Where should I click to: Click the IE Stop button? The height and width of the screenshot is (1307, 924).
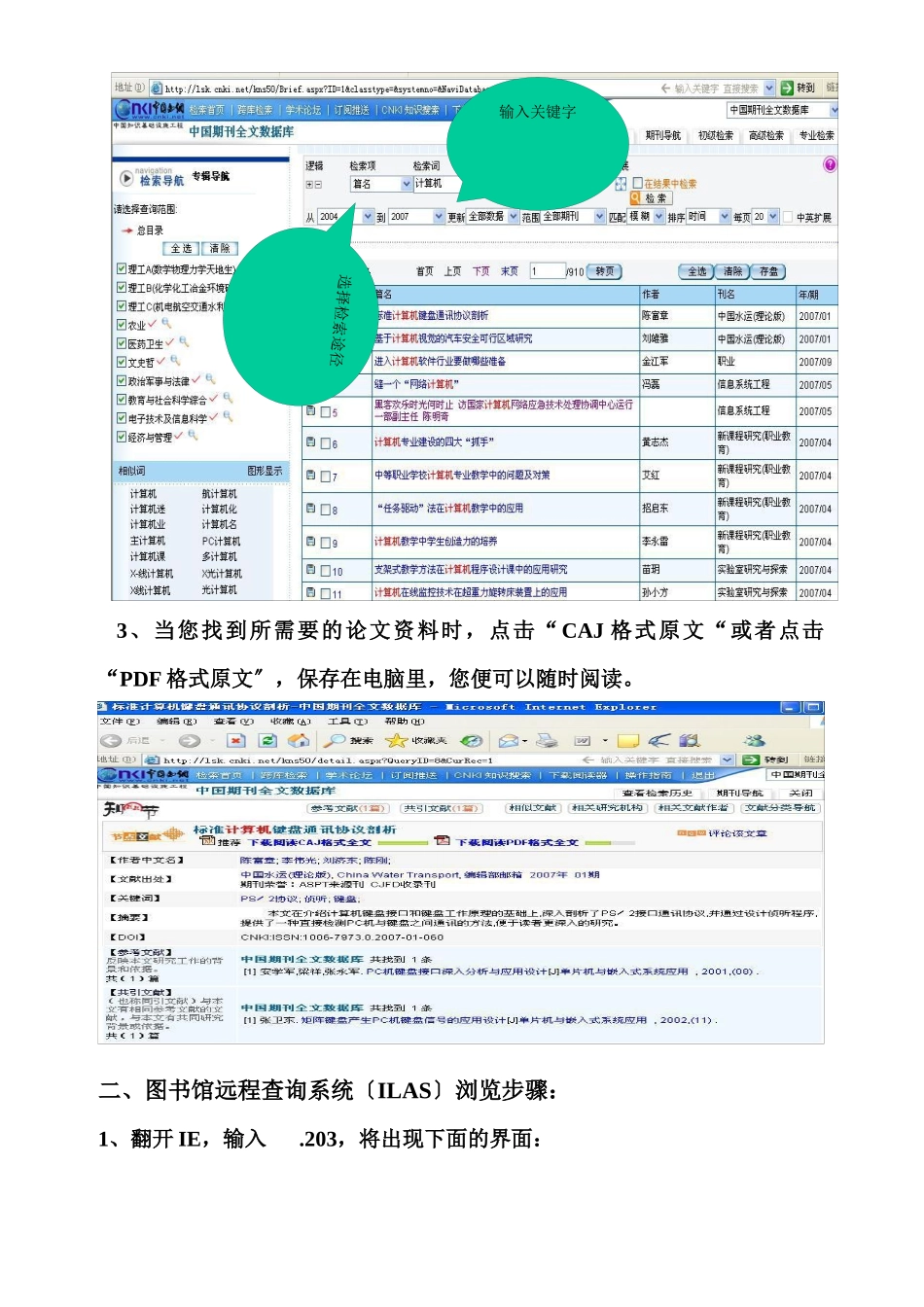236,741
